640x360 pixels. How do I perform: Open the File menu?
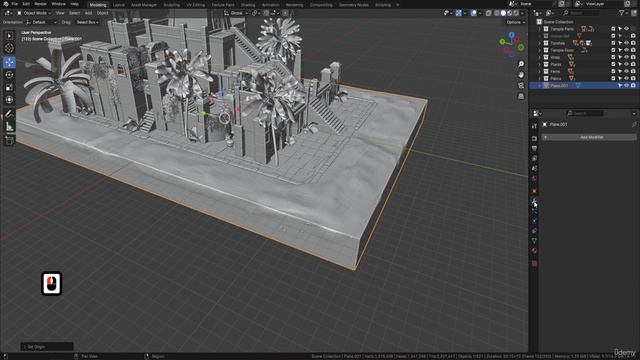[x=14, y=4]
